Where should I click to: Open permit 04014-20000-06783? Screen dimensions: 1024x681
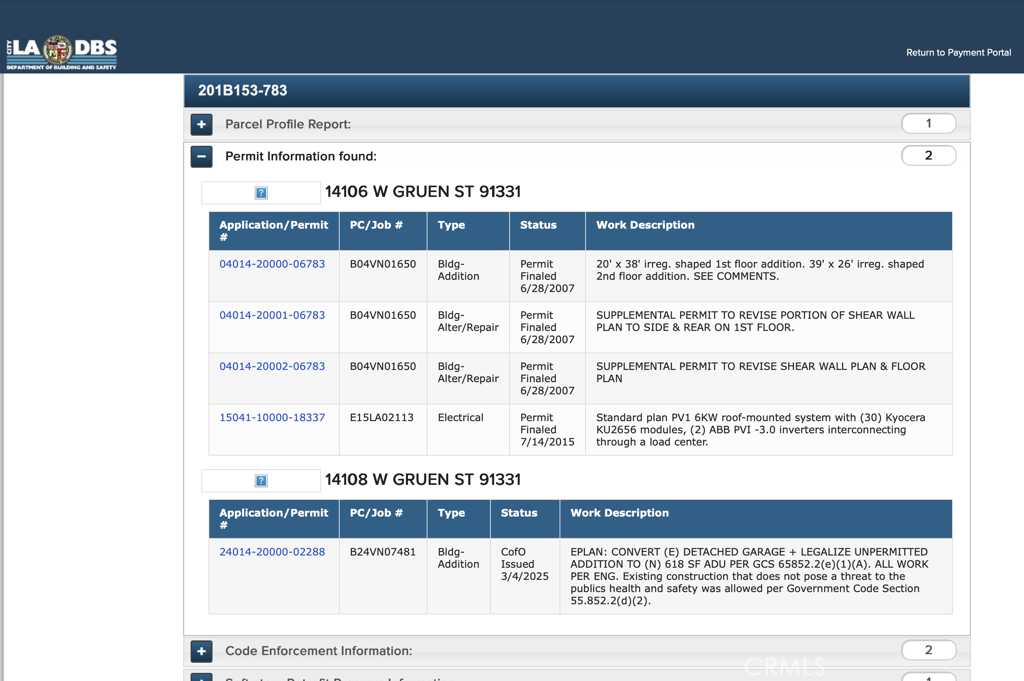coord(272,264)
